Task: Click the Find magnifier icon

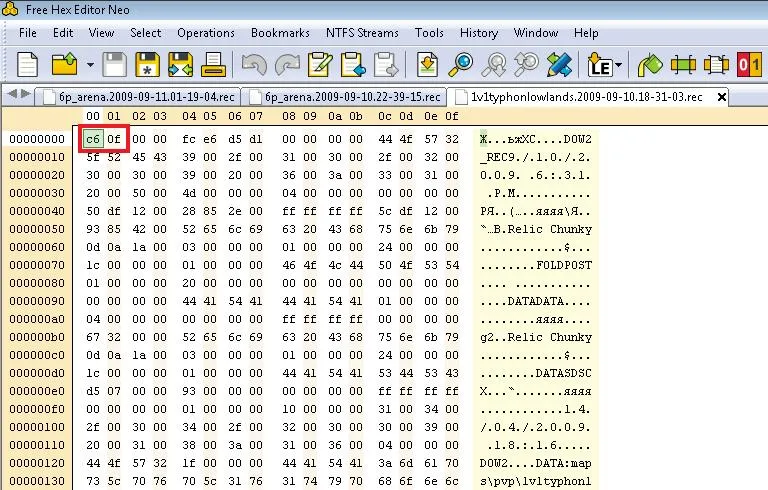Action: tap(461, 65)
